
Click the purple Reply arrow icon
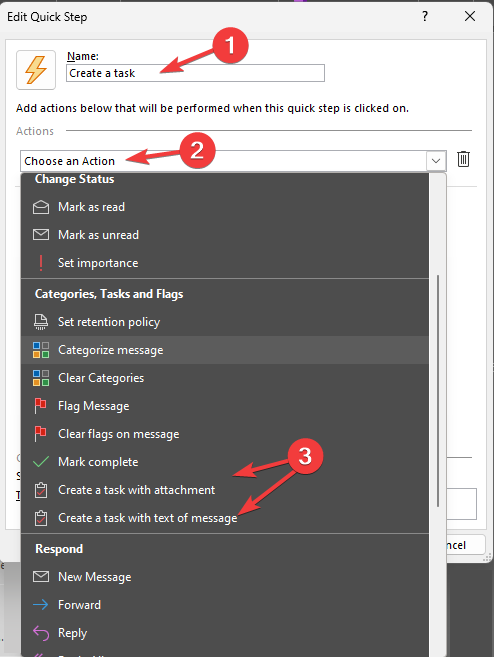[x=41, y=633]
